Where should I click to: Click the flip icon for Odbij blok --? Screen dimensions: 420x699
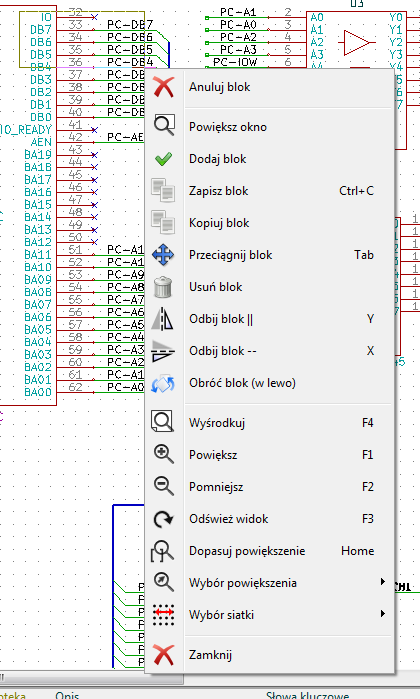163,351
